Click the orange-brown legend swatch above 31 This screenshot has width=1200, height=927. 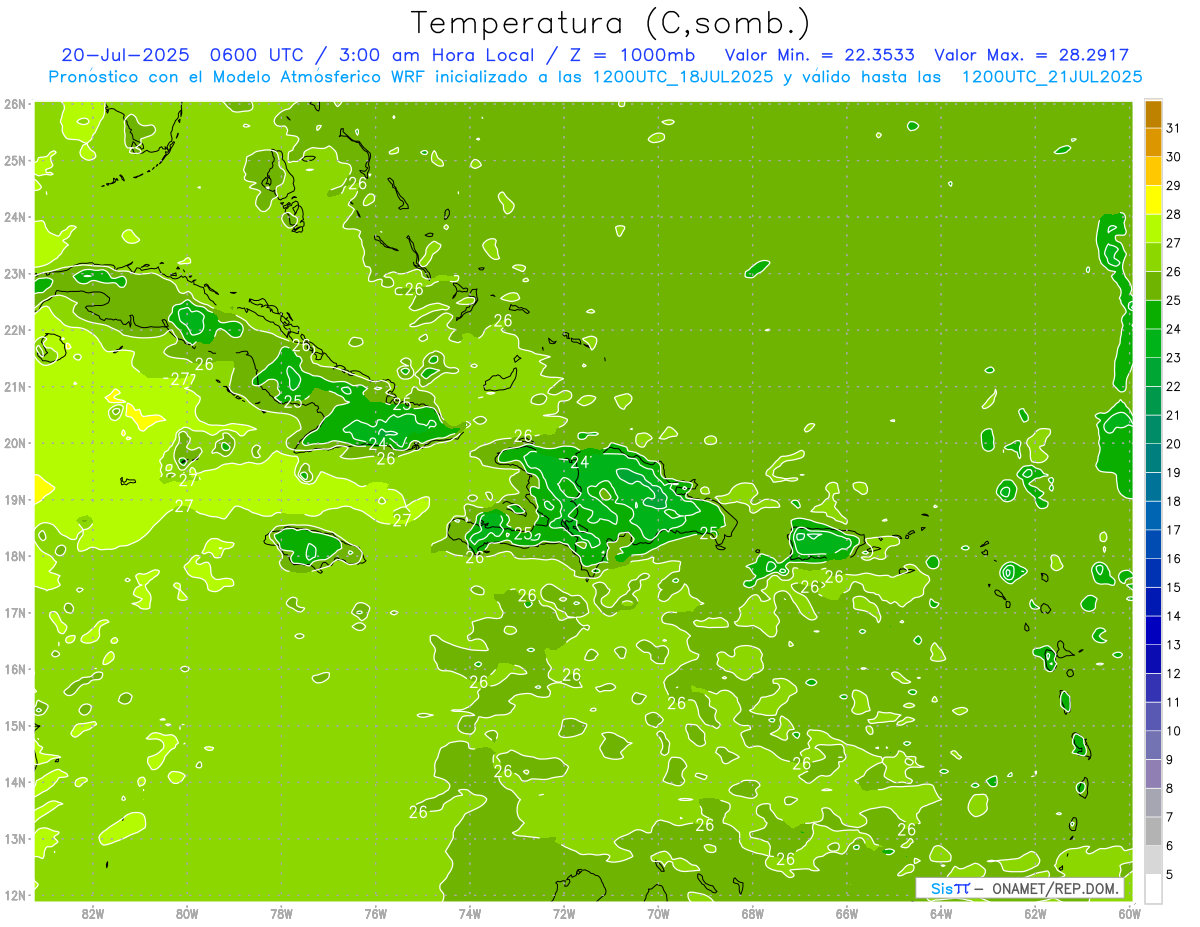tap(1153, 114)
